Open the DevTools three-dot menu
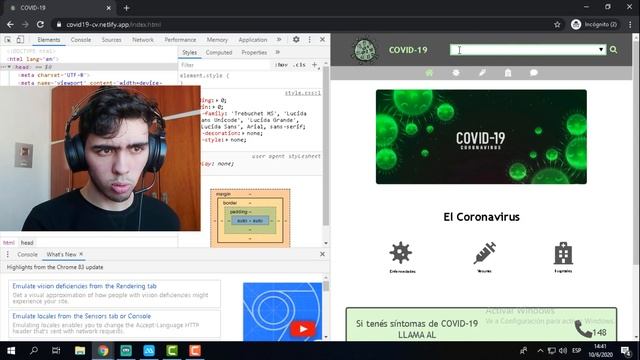The image size is (640, 360). pos(309,40)
